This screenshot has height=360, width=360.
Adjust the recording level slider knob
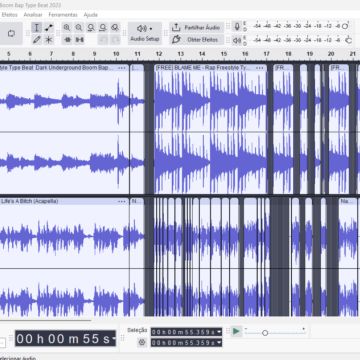345,26
